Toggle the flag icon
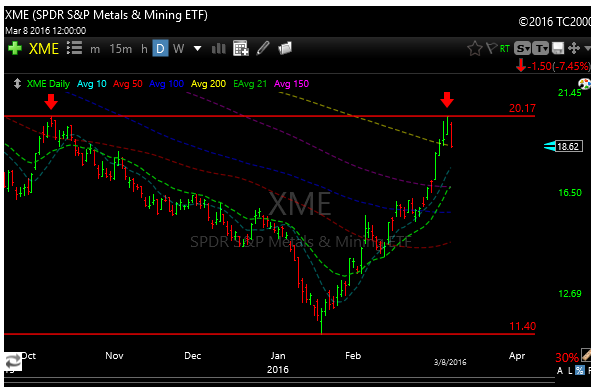 click(491, 48)
